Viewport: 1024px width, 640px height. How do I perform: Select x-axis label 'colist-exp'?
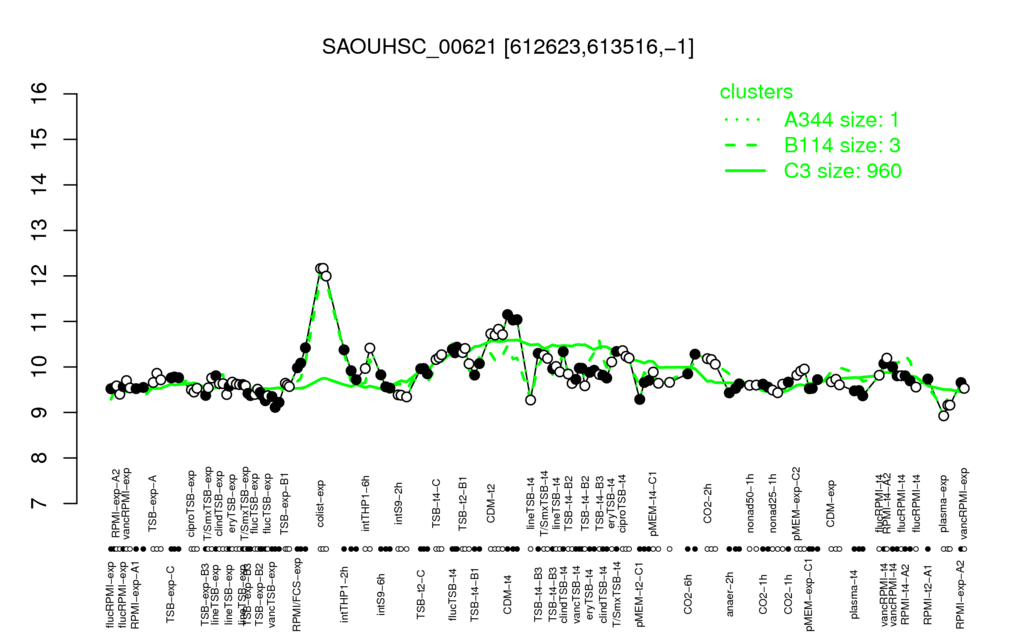point(321,504)
